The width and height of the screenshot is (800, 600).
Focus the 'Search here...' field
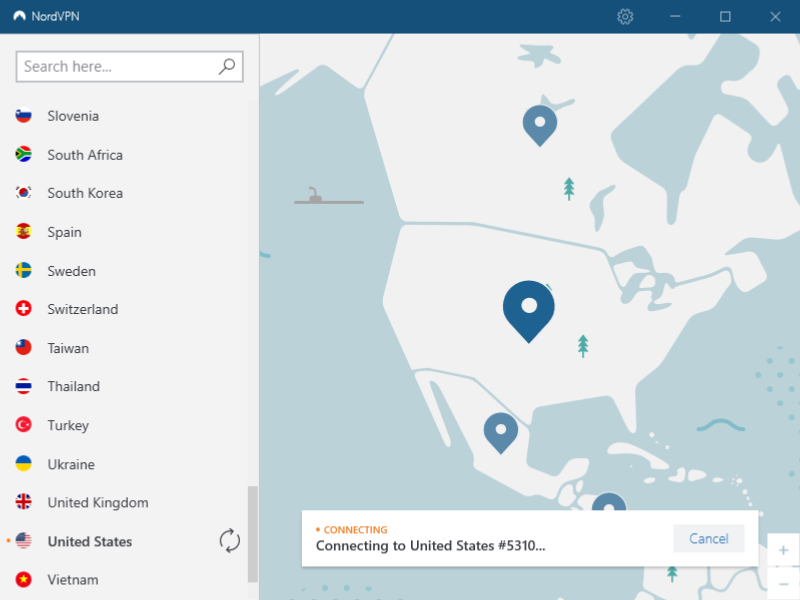click(130, 66)
